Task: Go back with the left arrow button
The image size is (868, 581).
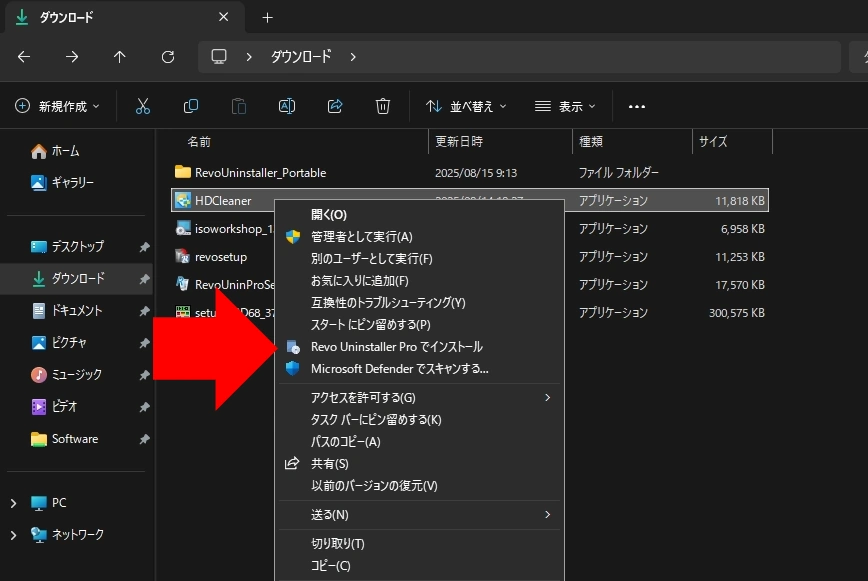Action: click(24, 56)
